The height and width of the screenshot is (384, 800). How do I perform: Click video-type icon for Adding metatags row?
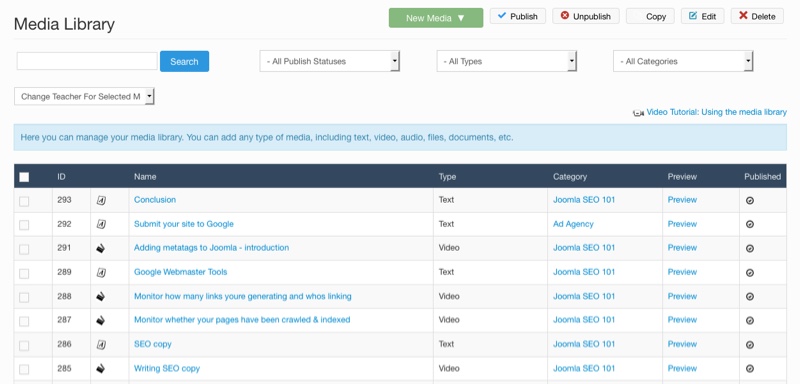[x=101, y=249]
